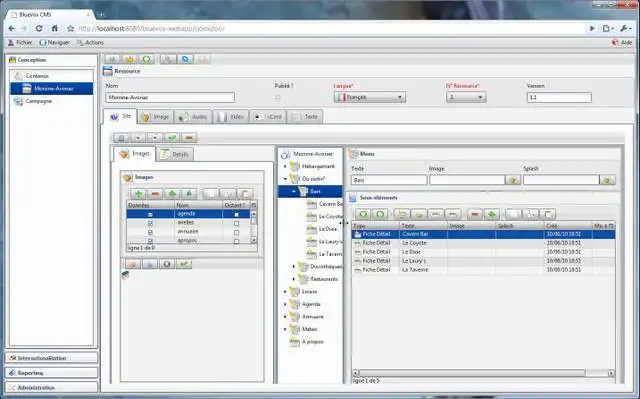Click the green checkmark below the Images table

pyautogui.click(x=184, y=264)
